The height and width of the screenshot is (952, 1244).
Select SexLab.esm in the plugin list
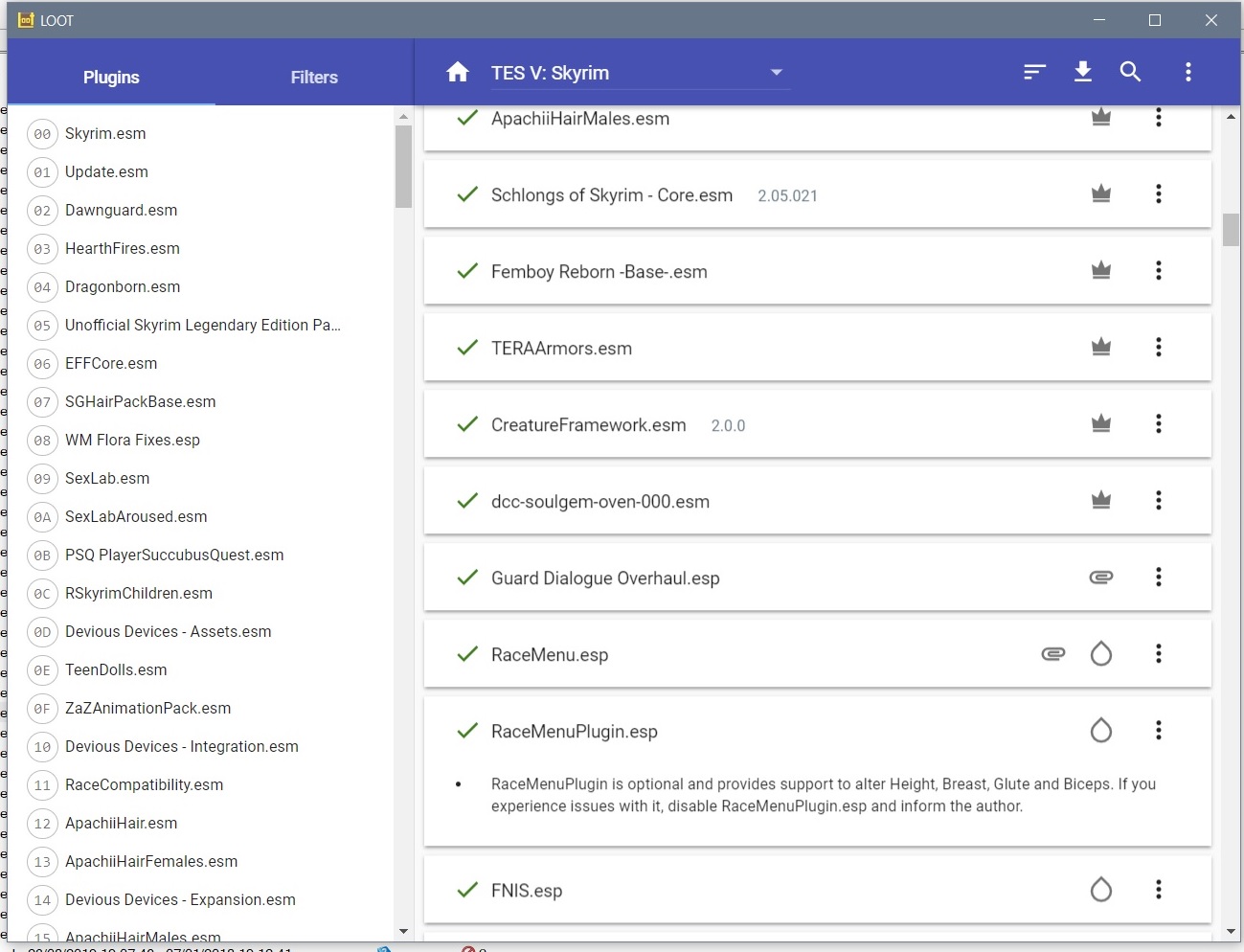[107, 478]
